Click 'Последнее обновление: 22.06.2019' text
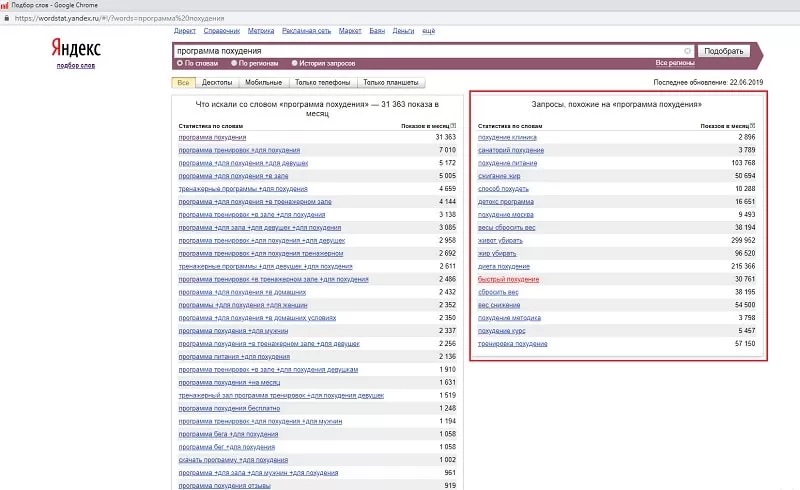This screenshot has width=800, height=490. [708, 82]
